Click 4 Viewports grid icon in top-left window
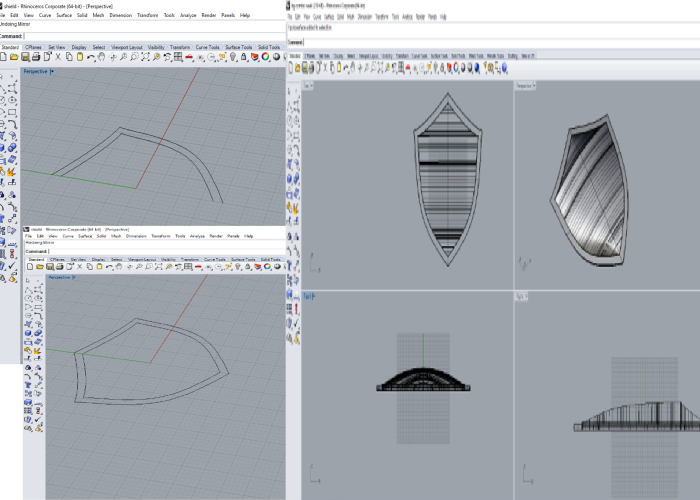The image size is (700, 500). pos(178,57)
